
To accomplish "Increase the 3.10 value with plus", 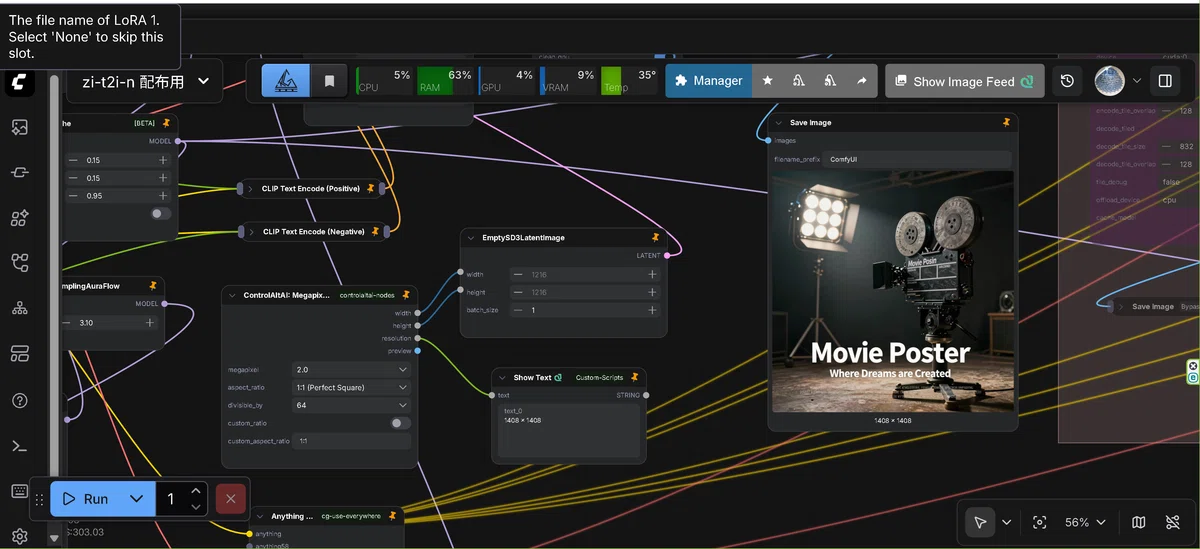I will pyautogui.click(x=150, y=322).
